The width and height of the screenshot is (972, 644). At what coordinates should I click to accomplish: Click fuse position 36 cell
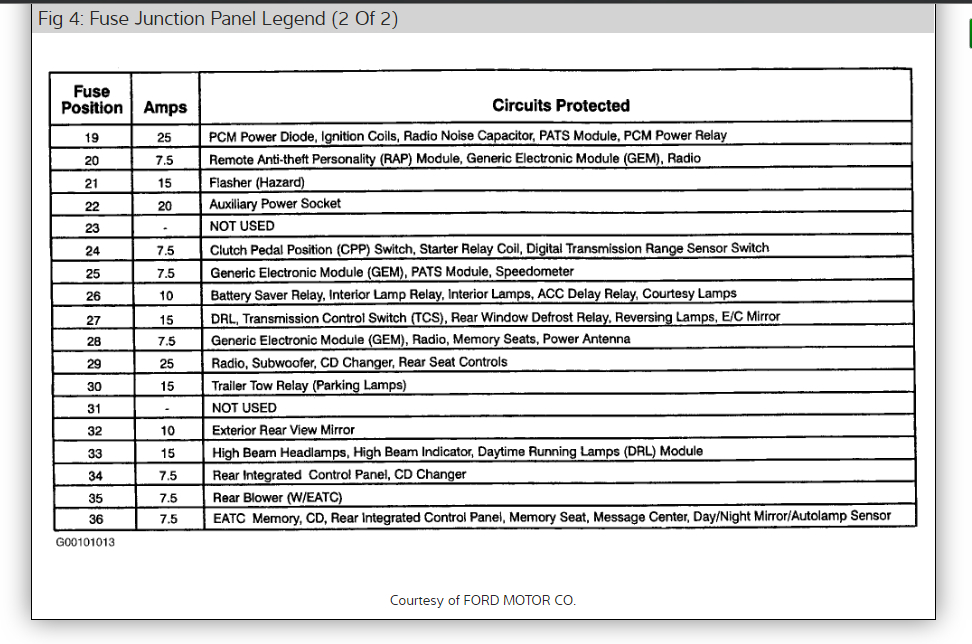(95, 519)
